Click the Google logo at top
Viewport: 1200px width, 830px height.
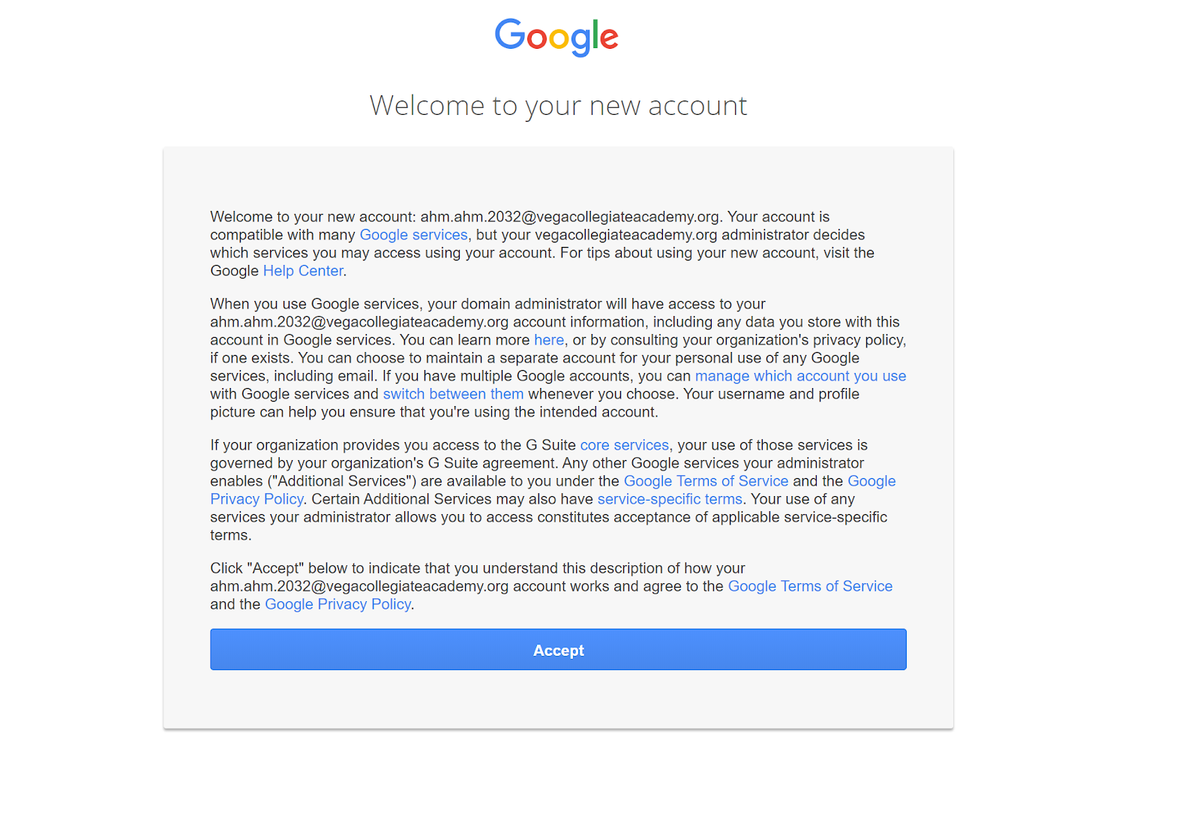(557, 37)
